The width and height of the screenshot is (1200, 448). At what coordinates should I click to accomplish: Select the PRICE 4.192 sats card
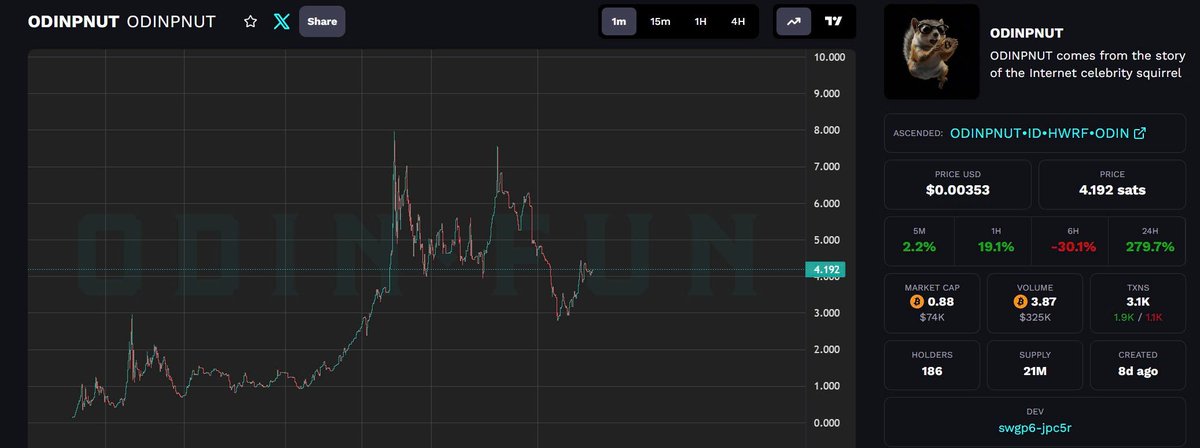[x=1111, y=184]
